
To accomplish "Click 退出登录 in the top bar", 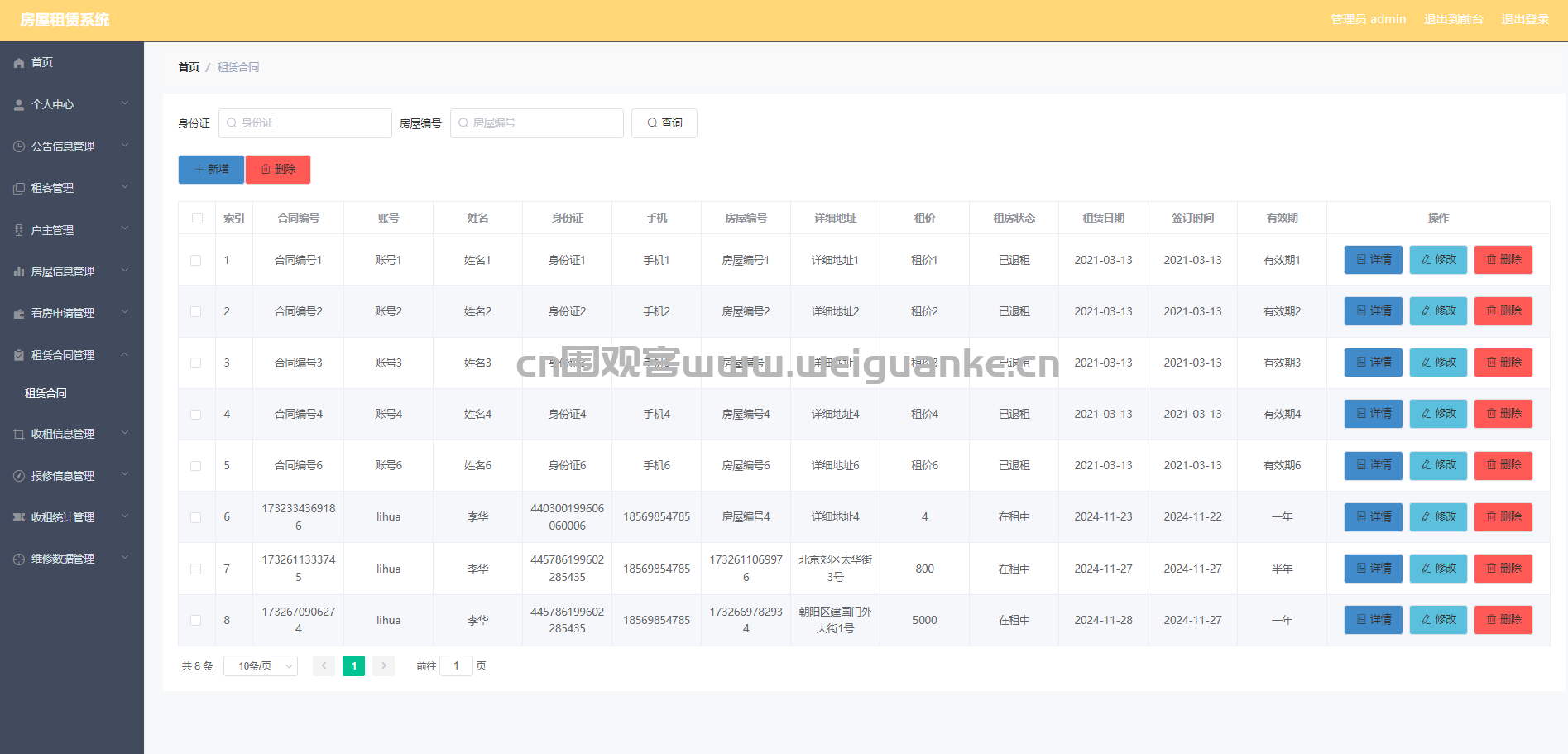I will click(x=1525, y=19).
